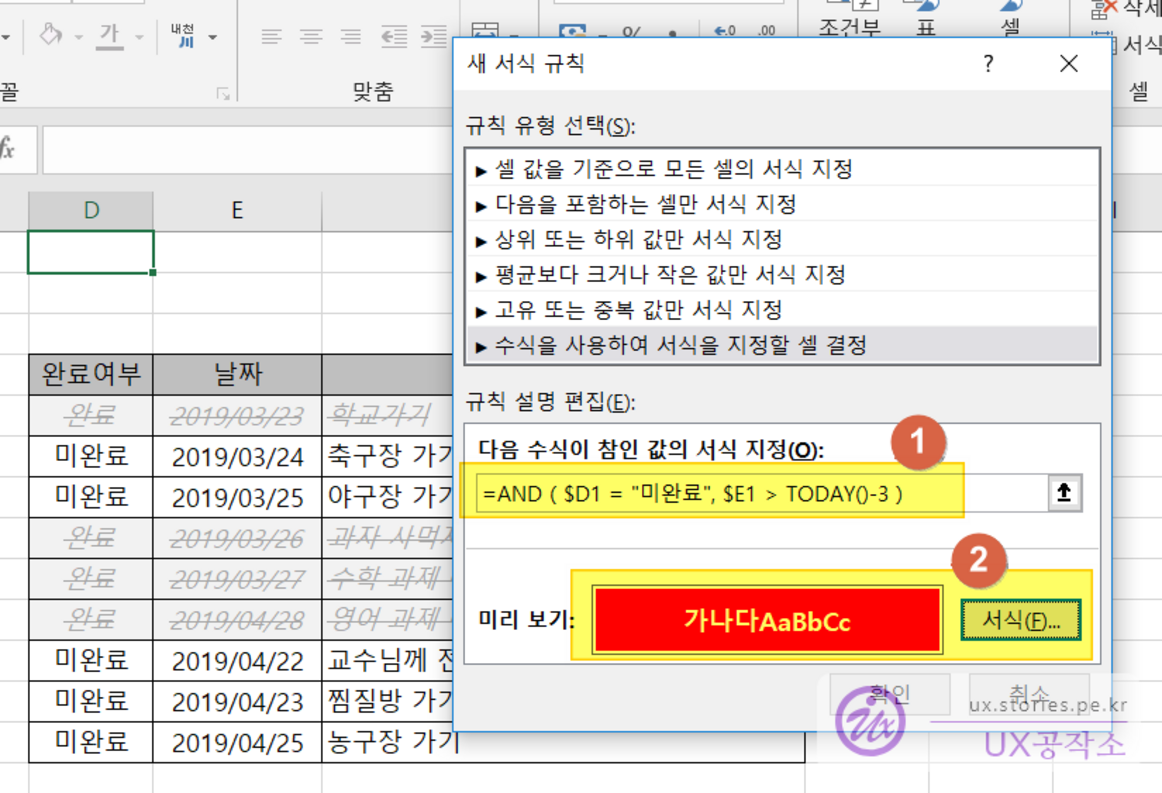
Task: Open the fill color dropdown arrow
Action: [x=79, y=38]
